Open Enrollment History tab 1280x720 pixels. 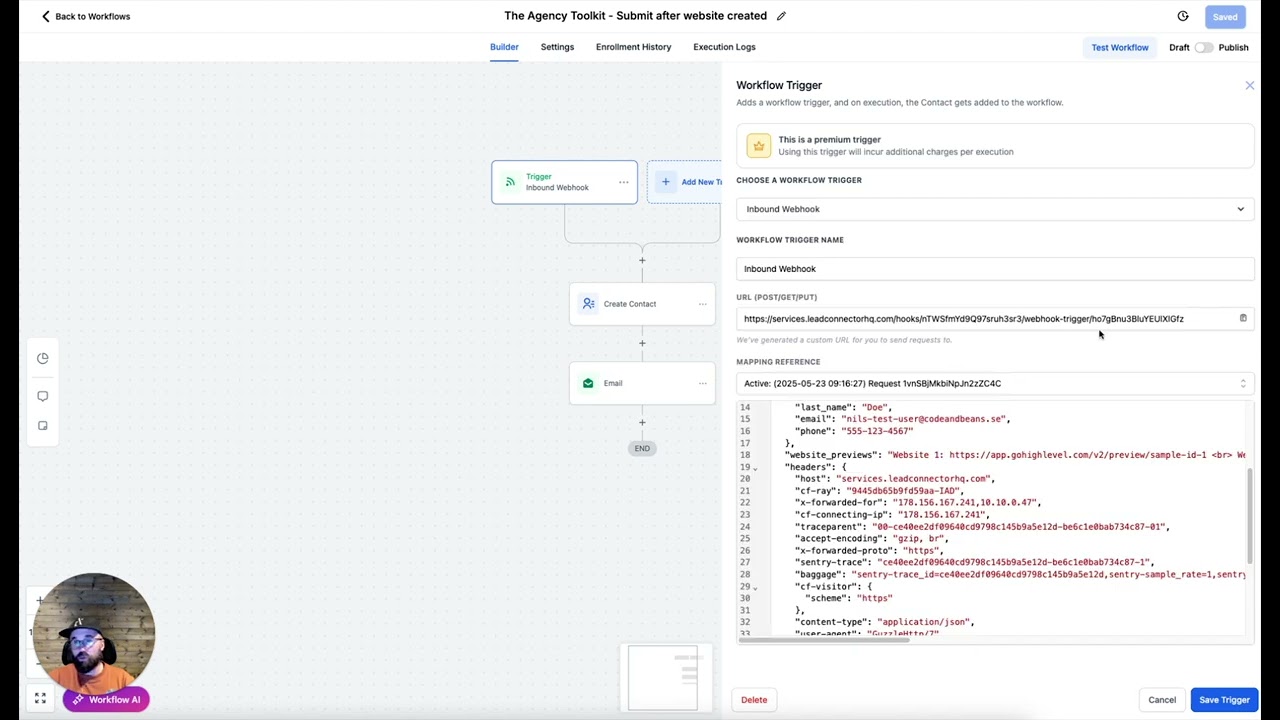click(x=633, y=47)
